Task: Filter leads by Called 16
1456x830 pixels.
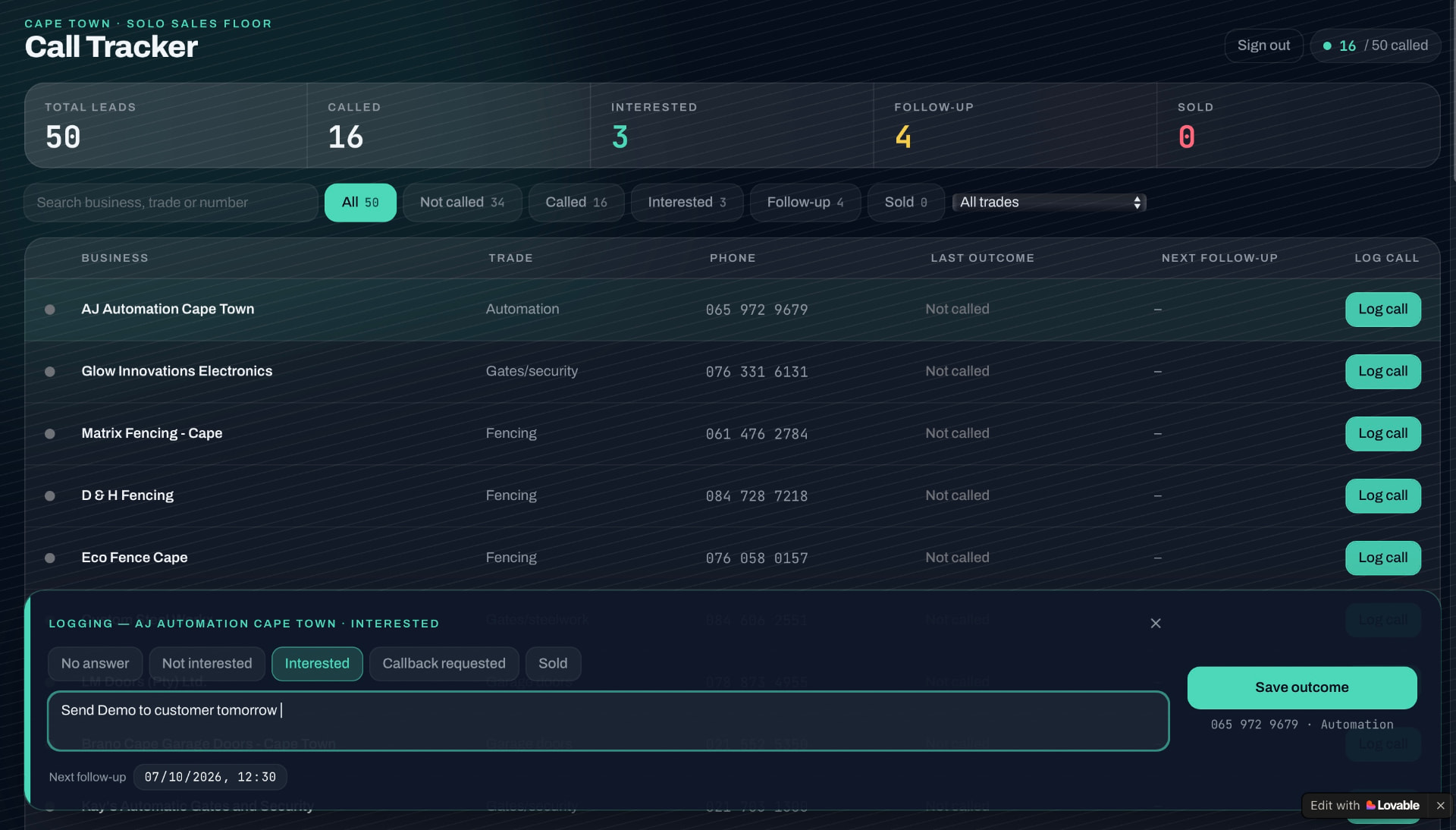Action: pos(576,203)
